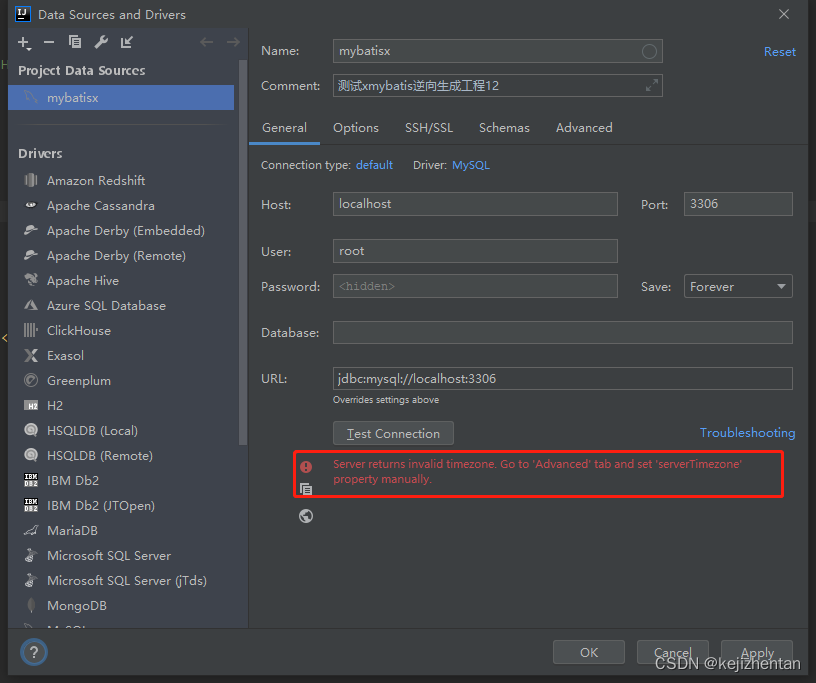Open the Save password Forever dropdown
The image size is (816, 683).
(738, 286)
